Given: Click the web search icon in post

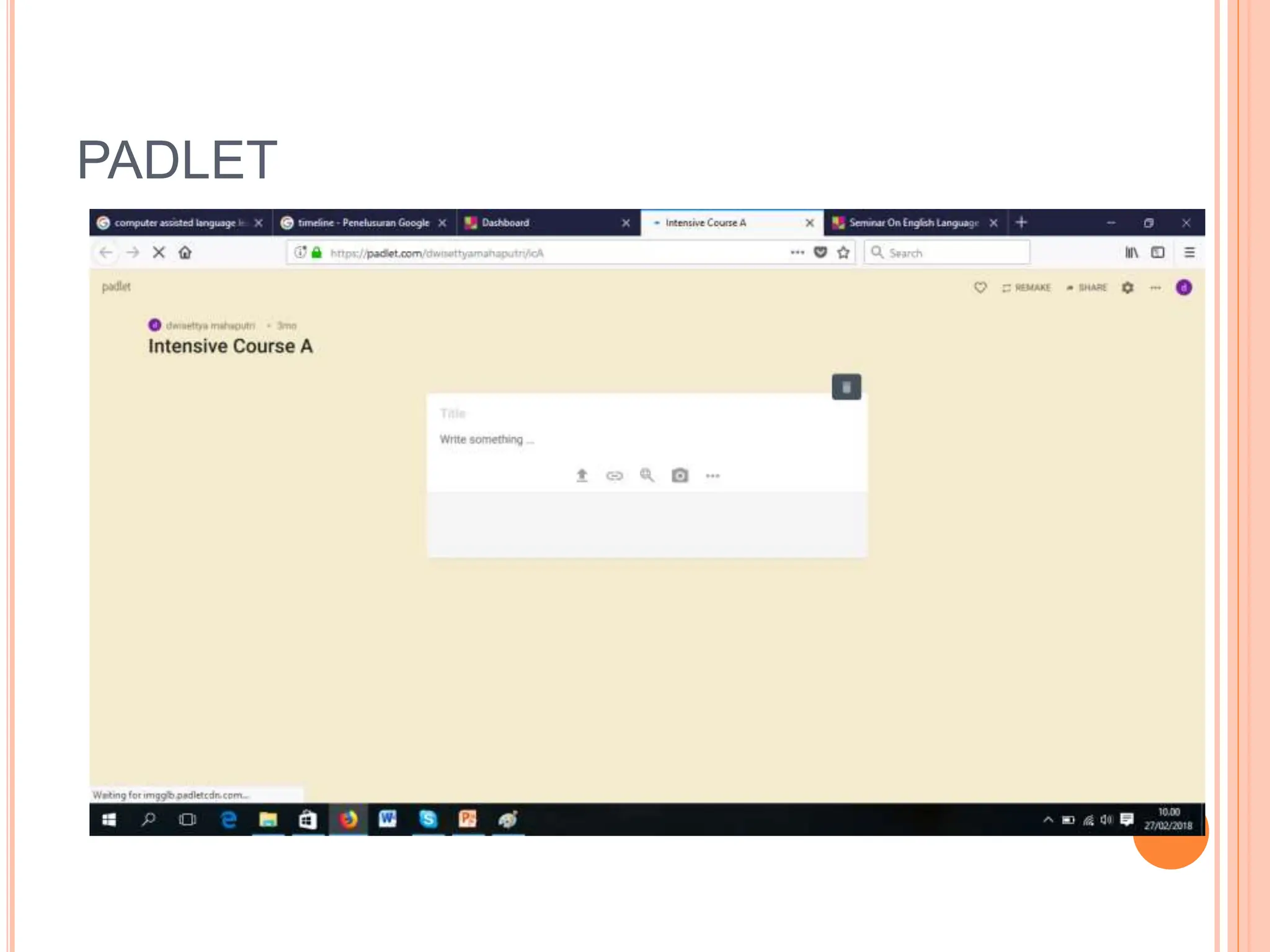Looking at the screenshot, I should [647, 475].
